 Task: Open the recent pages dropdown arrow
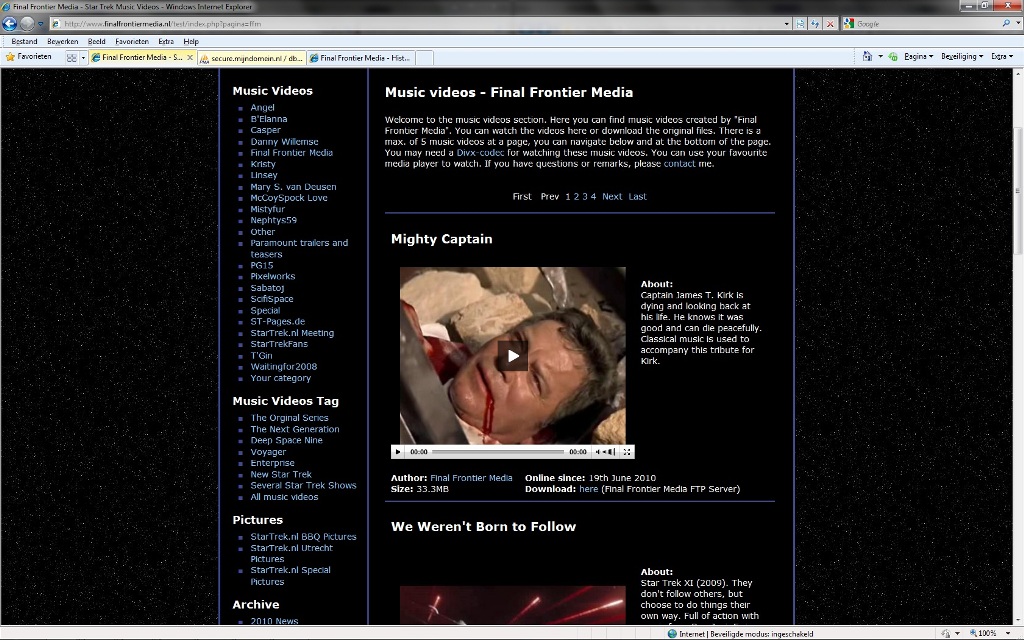coord(40,24)
